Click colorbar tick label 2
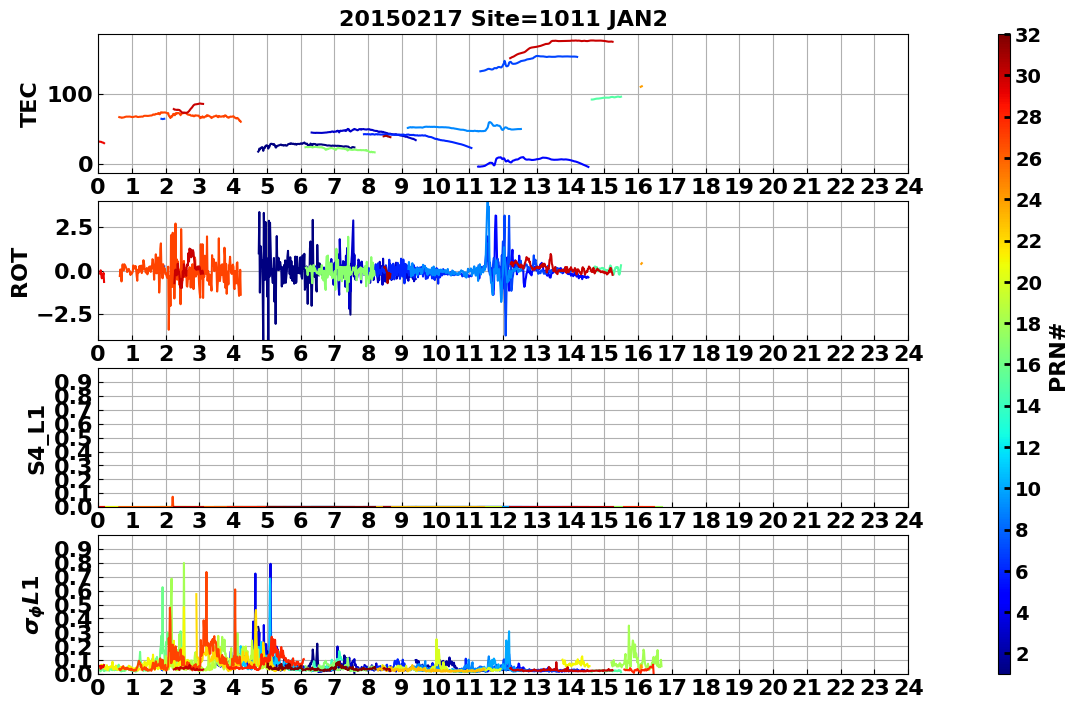This screenshot has width=1077, height=709. 1022,653
